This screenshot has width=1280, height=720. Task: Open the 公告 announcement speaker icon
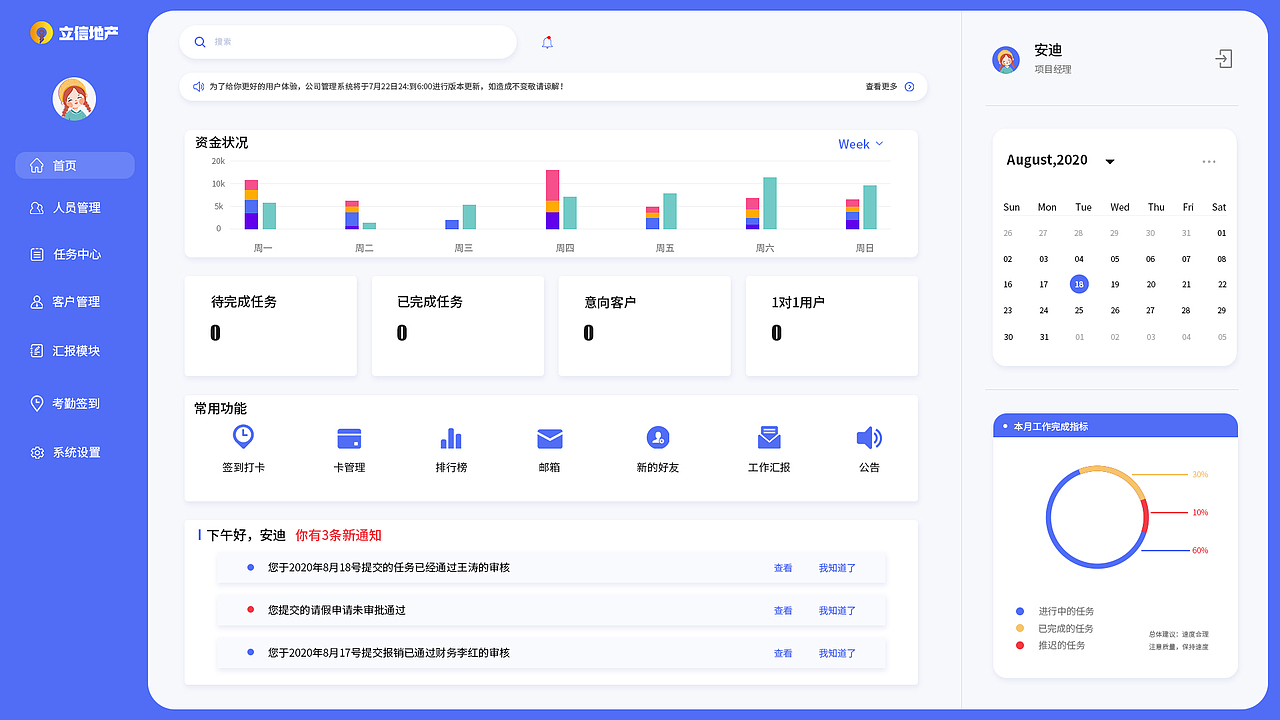pos(869,438)
